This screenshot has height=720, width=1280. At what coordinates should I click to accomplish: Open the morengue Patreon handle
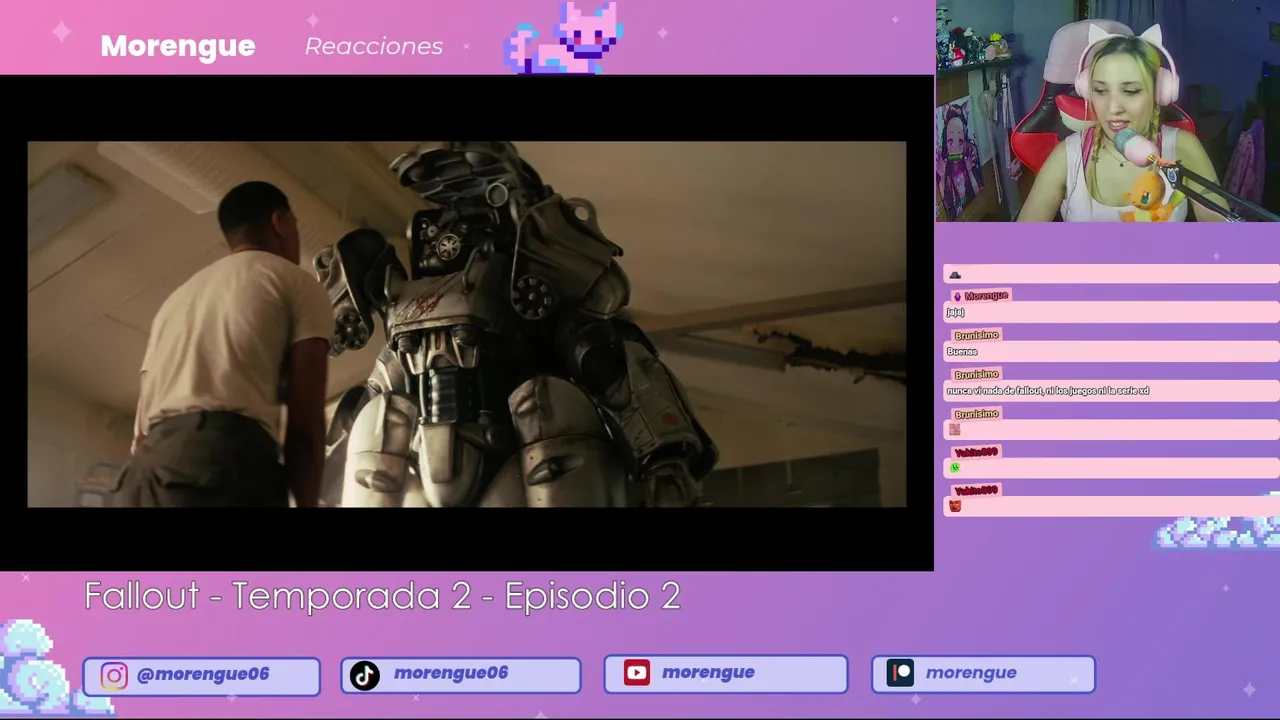pyautogui.click(x=971, y=672)
